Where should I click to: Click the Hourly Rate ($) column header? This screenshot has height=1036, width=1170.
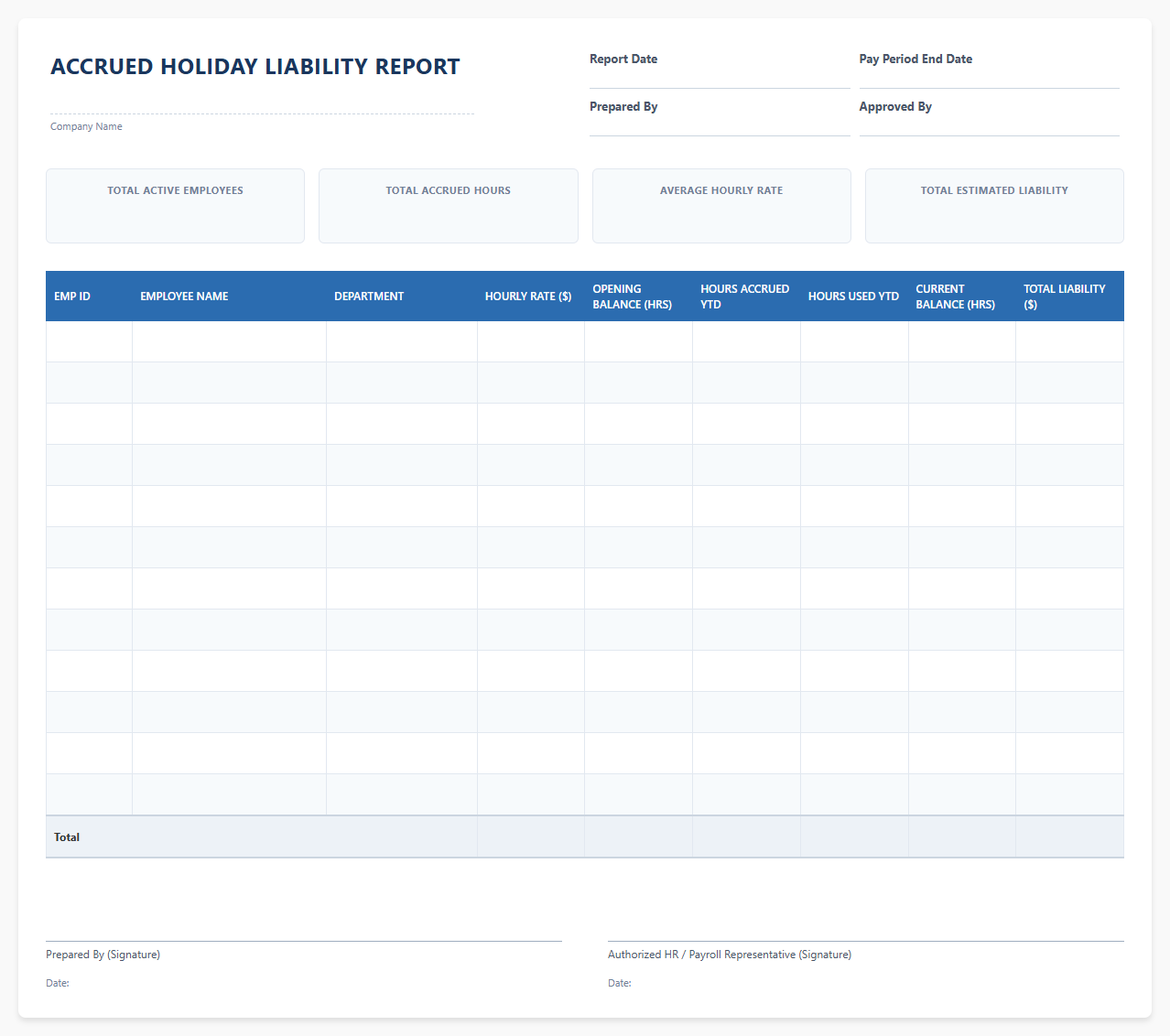point(531,297)
